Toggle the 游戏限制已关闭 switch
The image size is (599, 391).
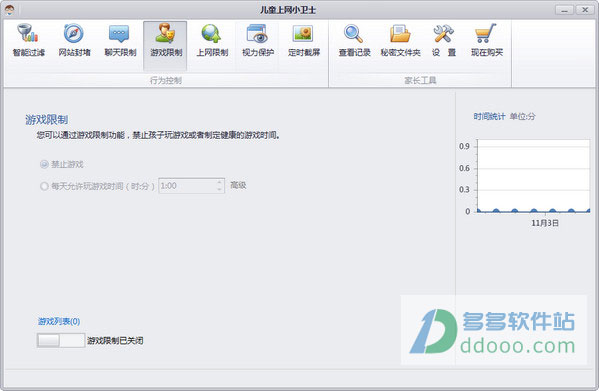point(61,340)
